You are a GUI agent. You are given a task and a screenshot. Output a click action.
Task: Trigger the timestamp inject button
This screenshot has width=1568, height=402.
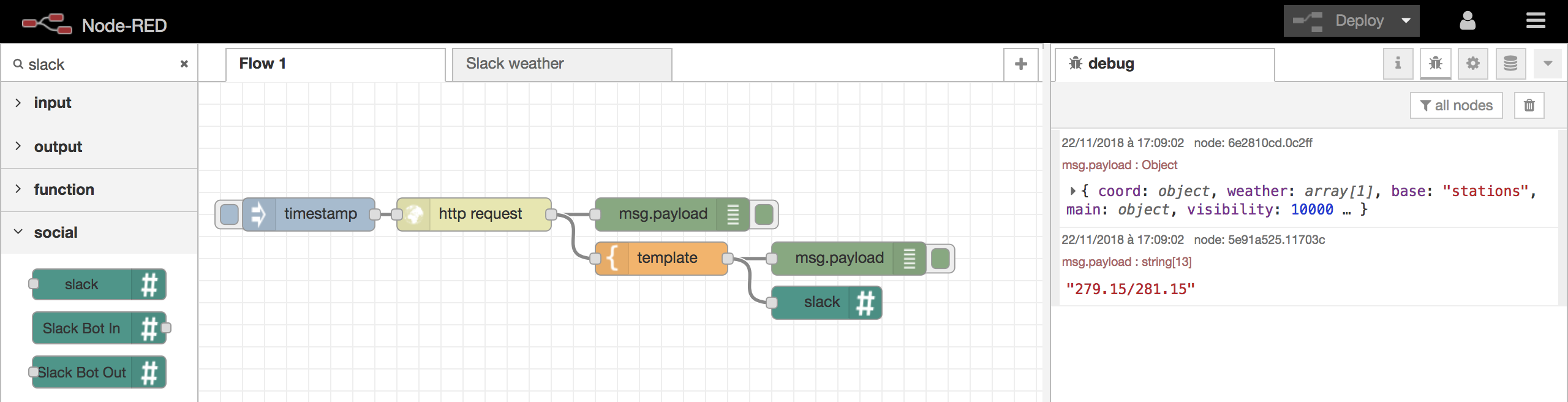(x=229, y=214)
